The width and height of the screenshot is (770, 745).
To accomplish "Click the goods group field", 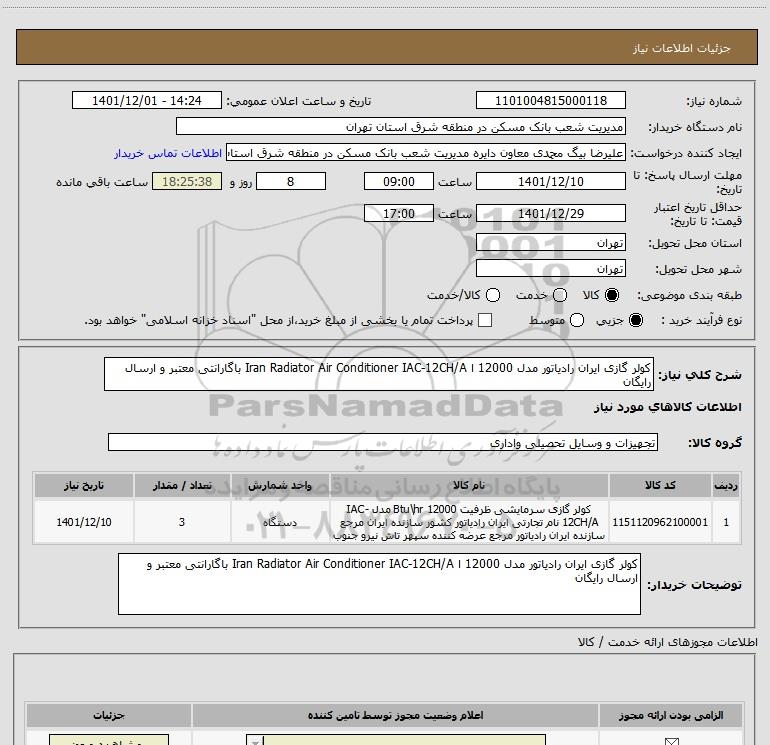I will 383,442.
